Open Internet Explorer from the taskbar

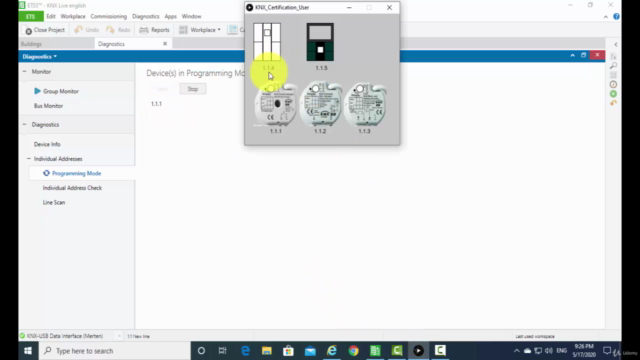332,351
